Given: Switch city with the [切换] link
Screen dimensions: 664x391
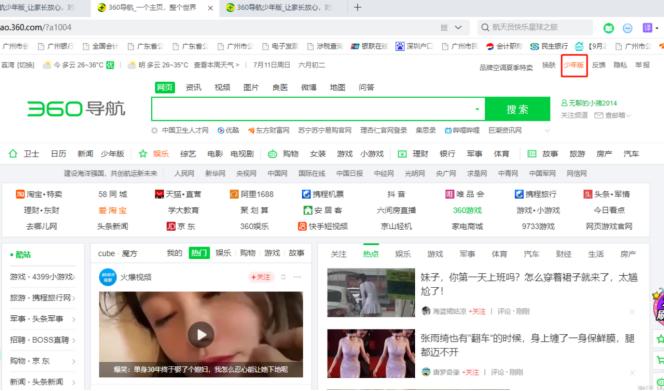Looking at the screenshot, I should [26, 65].
